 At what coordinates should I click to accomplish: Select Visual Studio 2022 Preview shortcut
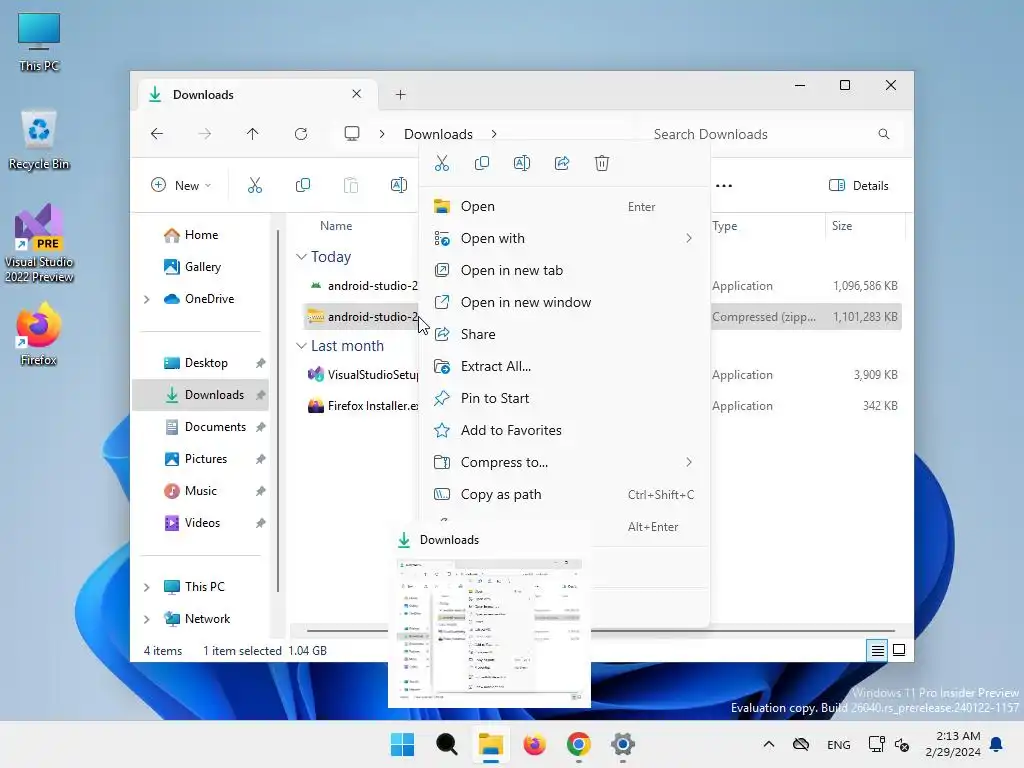(39, 244)
